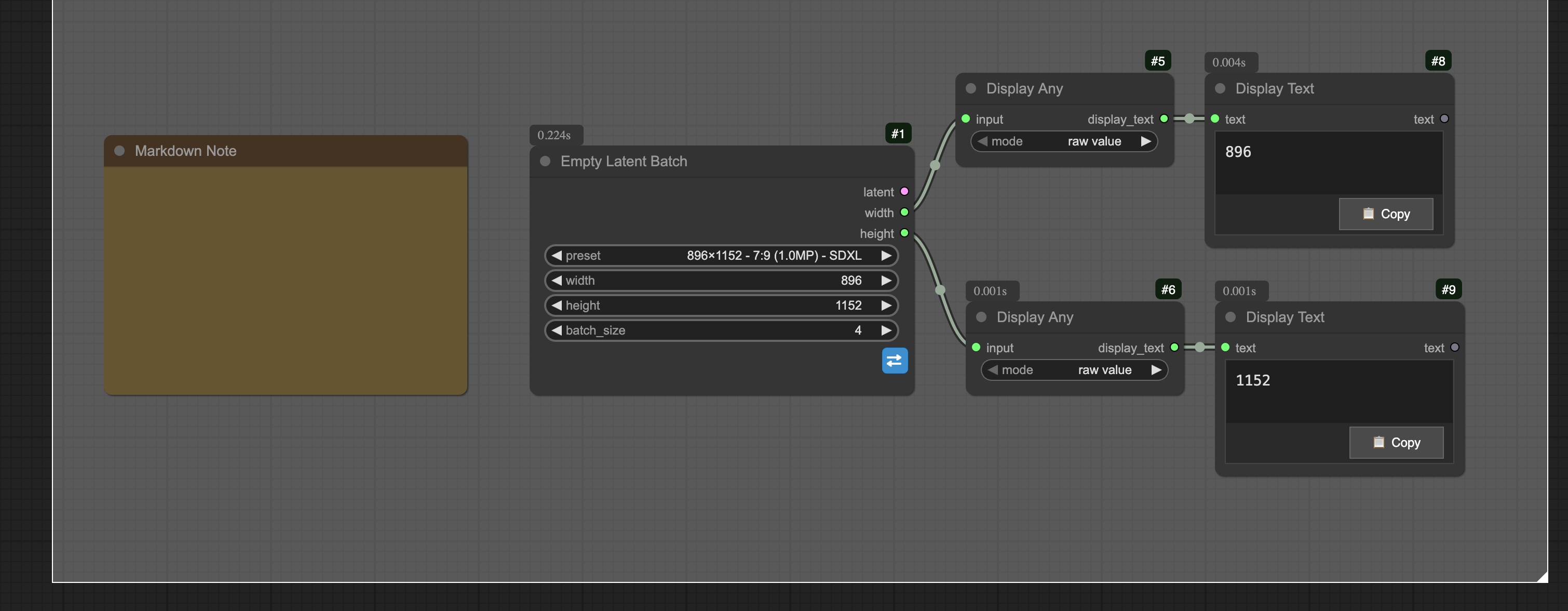Click text input socket of node #8
Viewport: 1568px width, 611px height.
1214,119
